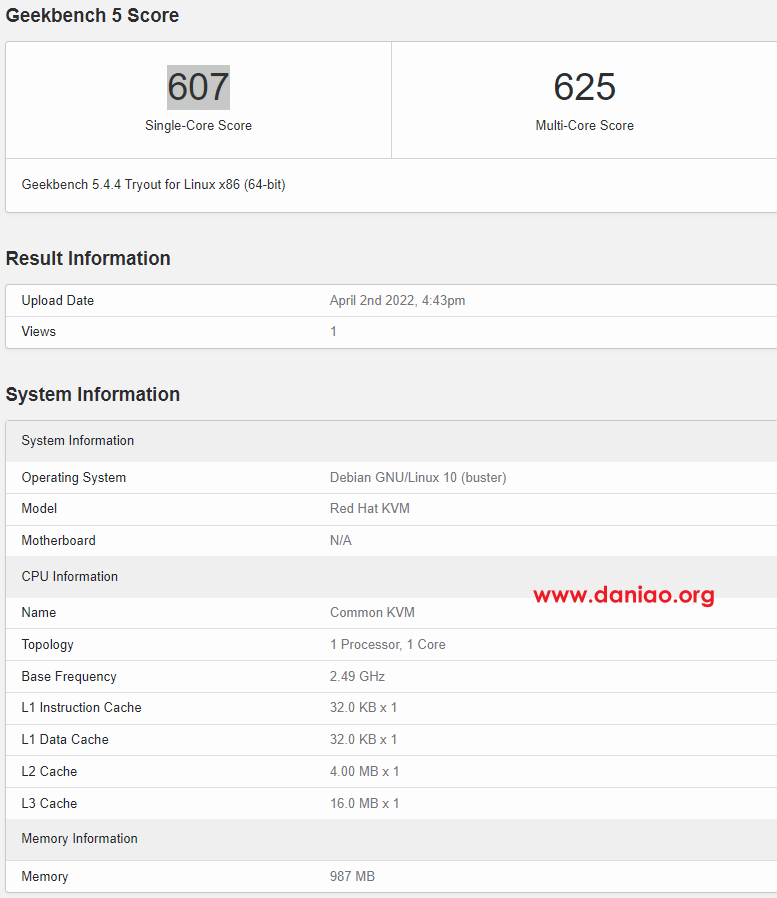Click the L2 Cache label

pyautogui.click(x=49, y=772)
